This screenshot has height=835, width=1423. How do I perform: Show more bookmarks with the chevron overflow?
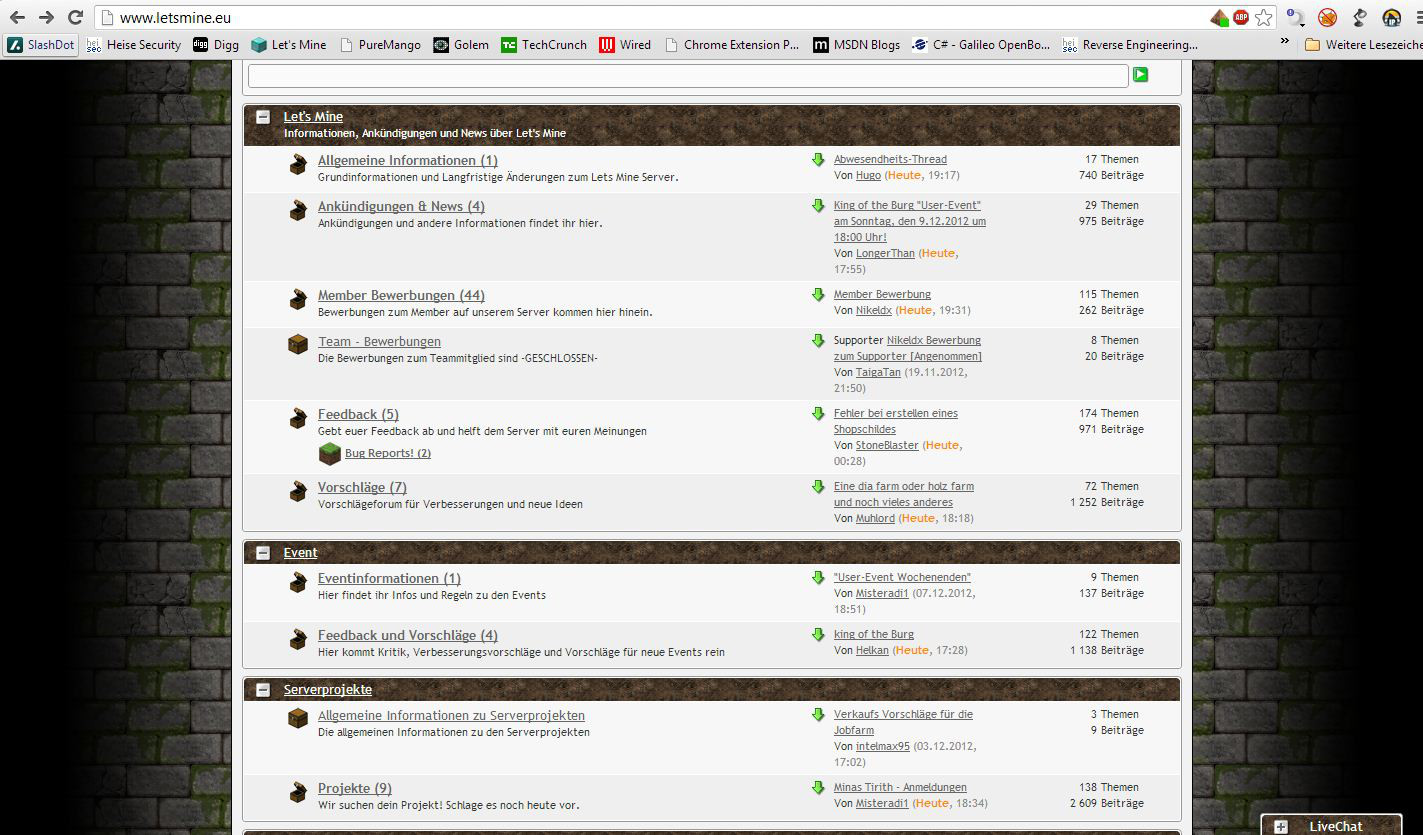point(1285,42)
